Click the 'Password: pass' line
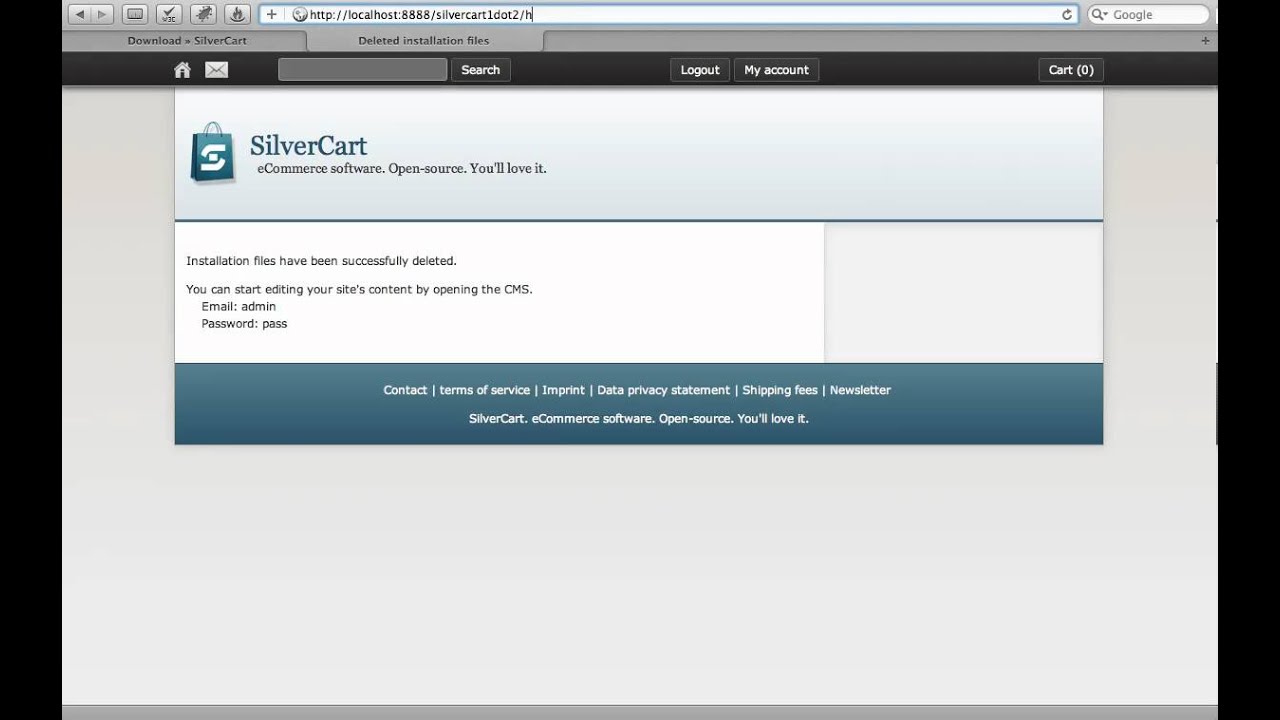This screenshot has height=720, width=1280. 244,324
